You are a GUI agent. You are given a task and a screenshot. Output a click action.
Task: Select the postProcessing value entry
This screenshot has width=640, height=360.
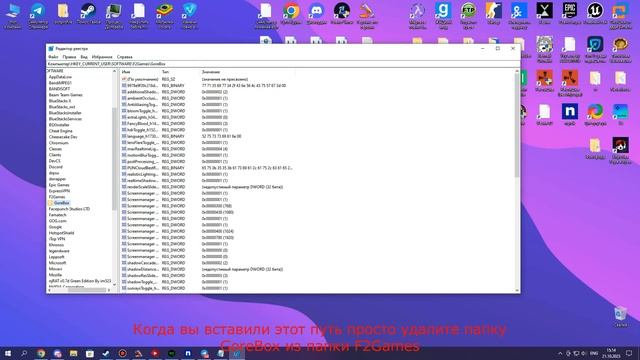coord(140,162)
